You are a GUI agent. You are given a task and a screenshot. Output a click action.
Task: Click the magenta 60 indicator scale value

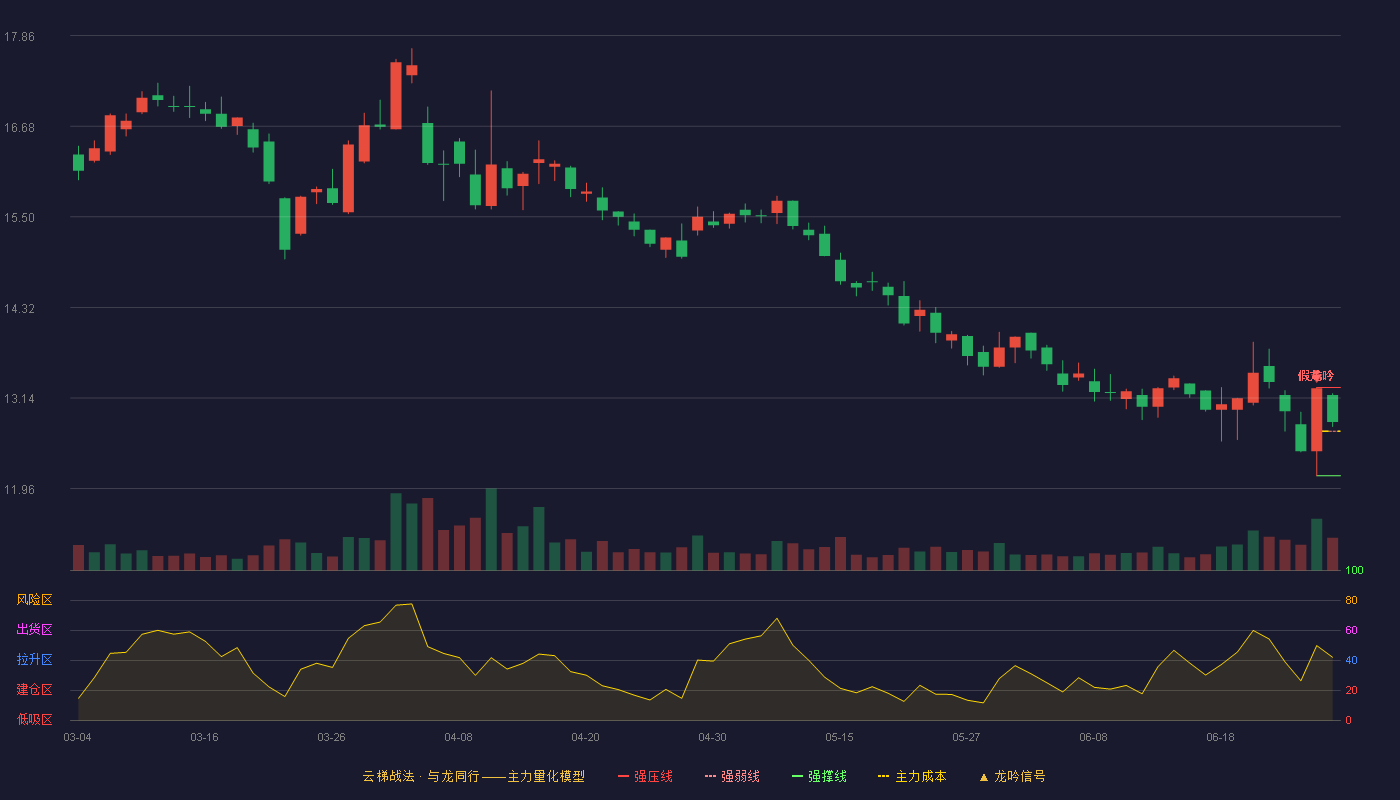pyautogui.click(x=1351, y=630)
